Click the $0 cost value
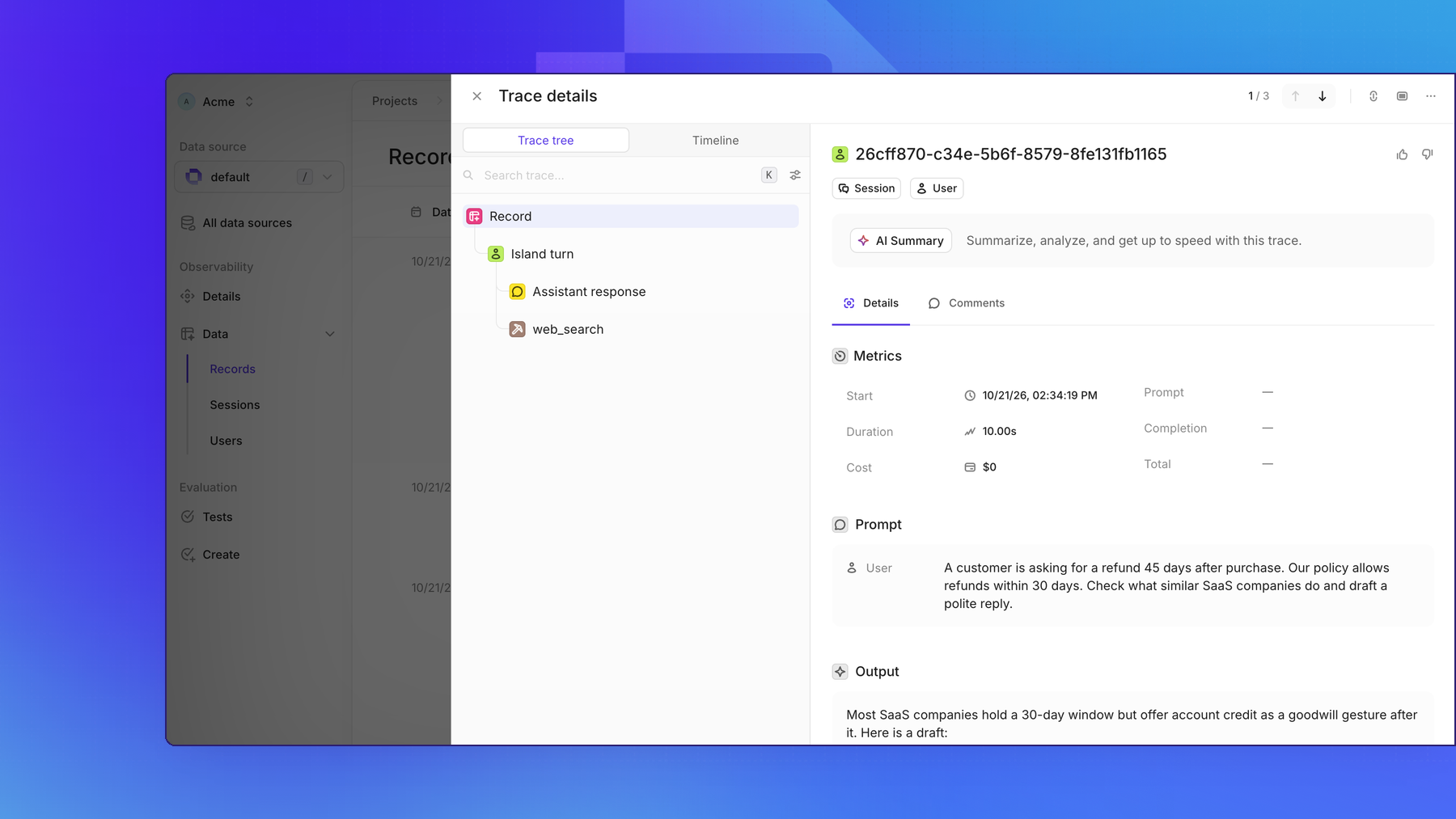Image resolution: width=1456 pixels, height=819 pixels. [x=989, y=467]
